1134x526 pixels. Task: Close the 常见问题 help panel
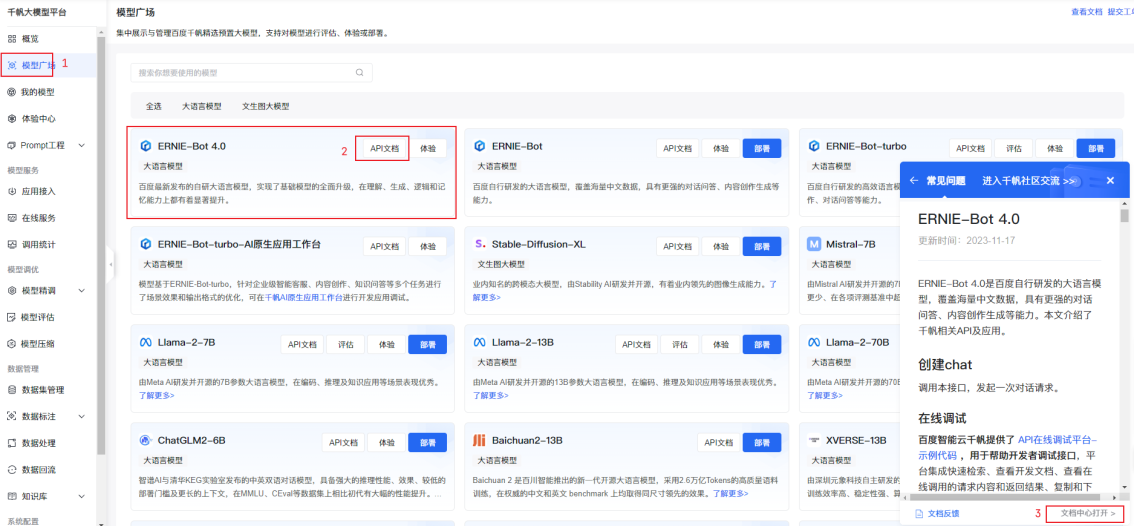click(x=1110, y=180)
